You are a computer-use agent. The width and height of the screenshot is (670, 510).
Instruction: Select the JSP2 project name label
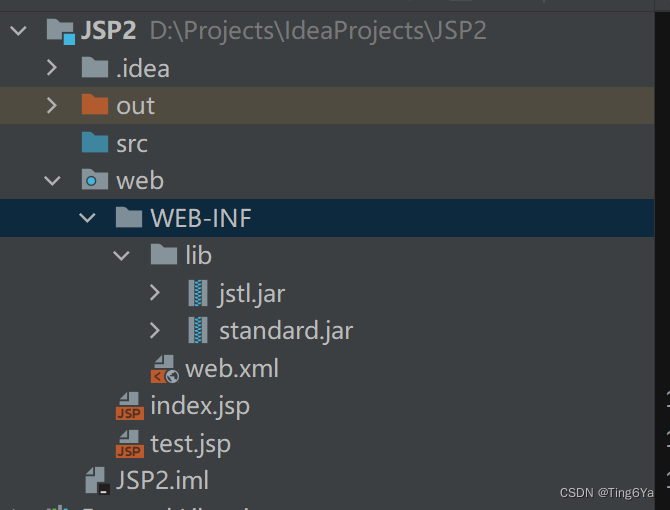tap(109, 30)
